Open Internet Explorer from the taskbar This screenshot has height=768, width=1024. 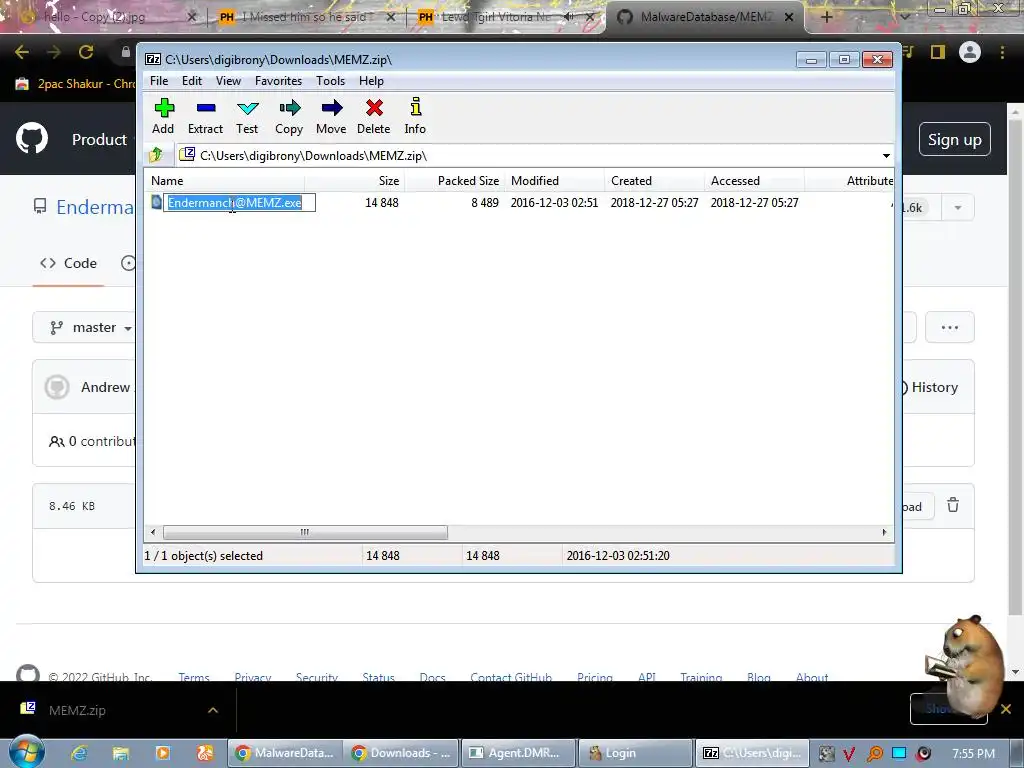[80, 753]
